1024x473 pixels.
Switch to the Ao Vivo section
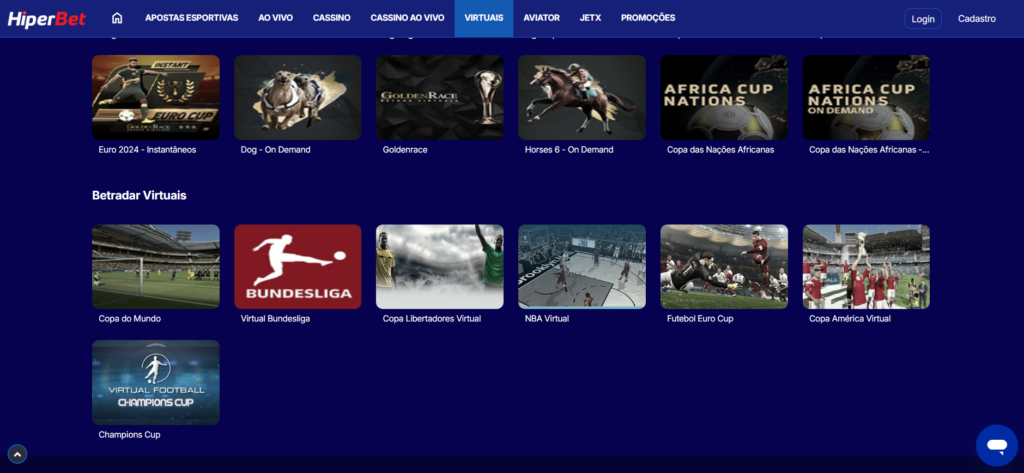[275, 18]
